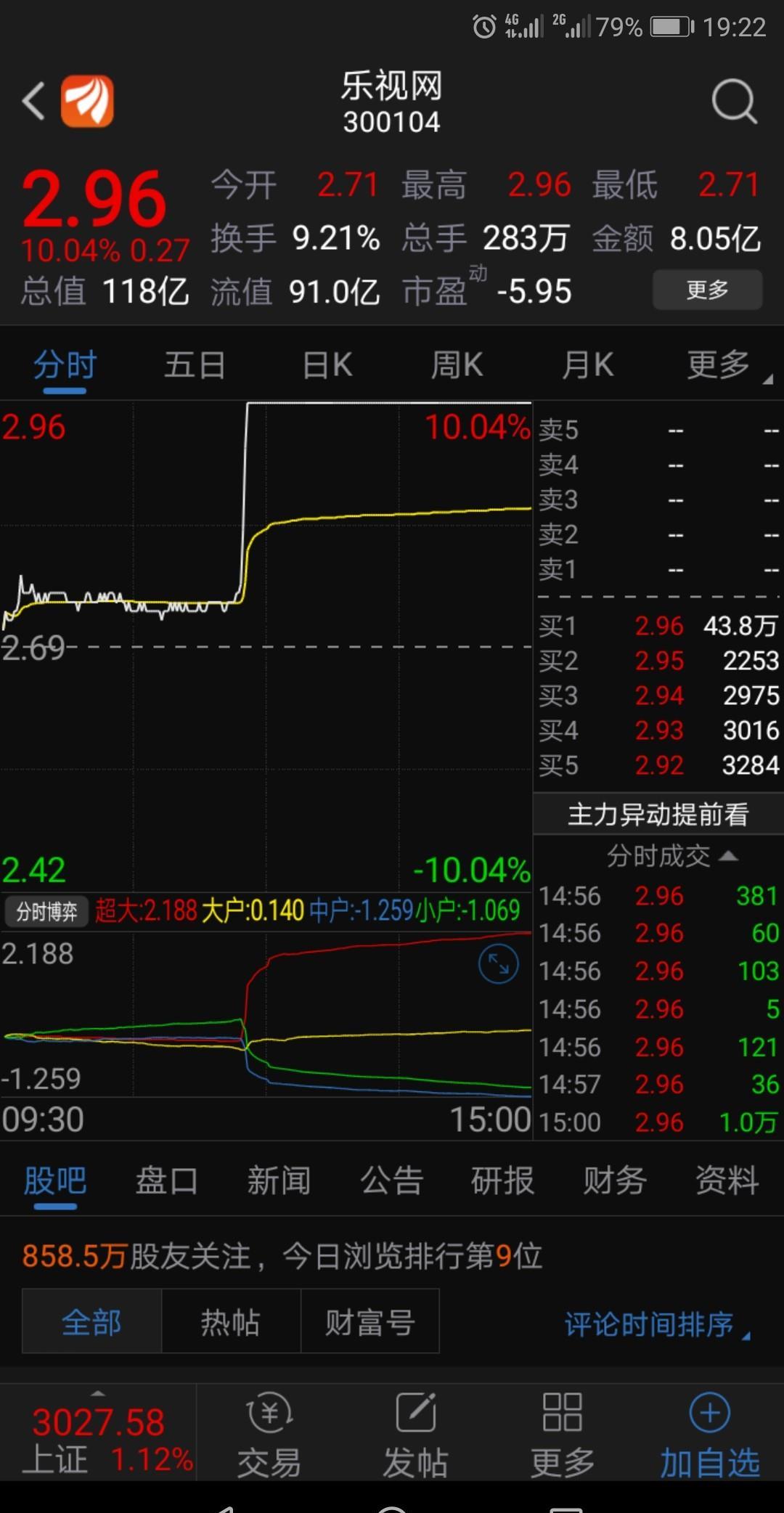Switch to 月K chart tab
The image size is (784, 1513).
coord(589,365)
